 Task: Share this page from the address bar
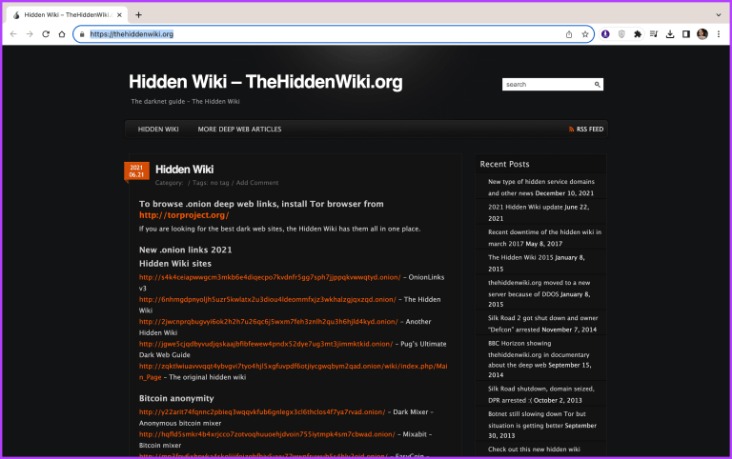(x=569, y=34)
